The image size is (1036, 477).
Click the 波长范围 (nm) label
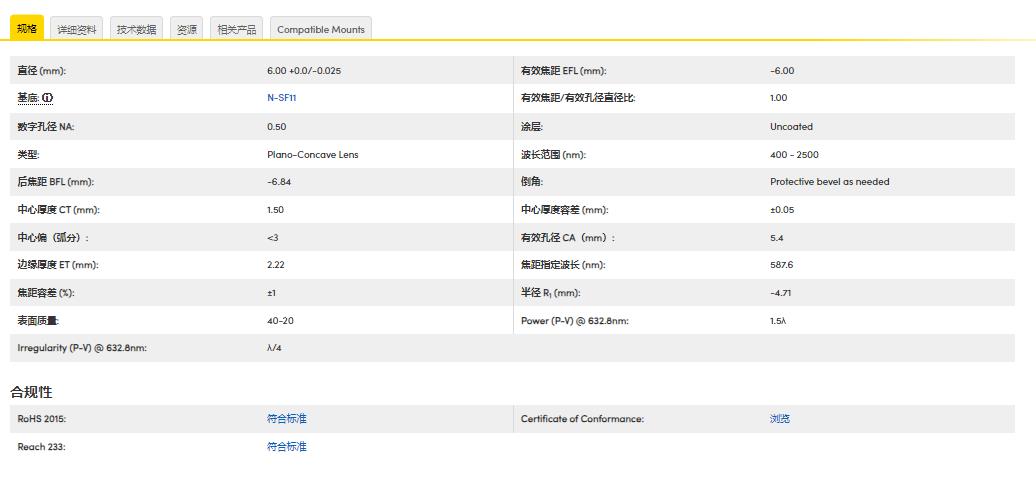click(x=553, y=155)
